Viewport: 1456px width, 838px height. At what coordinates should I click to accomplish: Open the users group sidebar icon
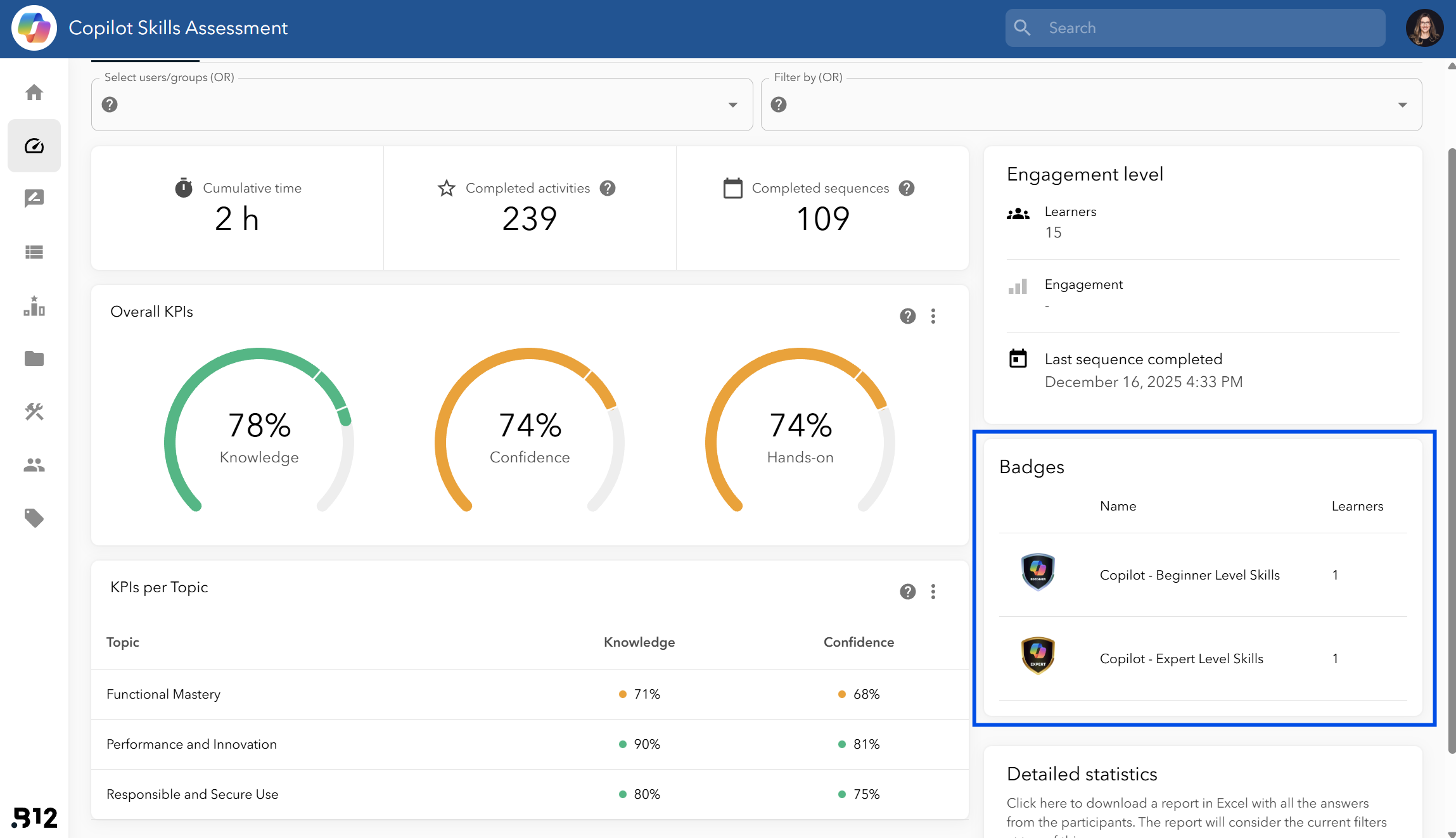34,465
